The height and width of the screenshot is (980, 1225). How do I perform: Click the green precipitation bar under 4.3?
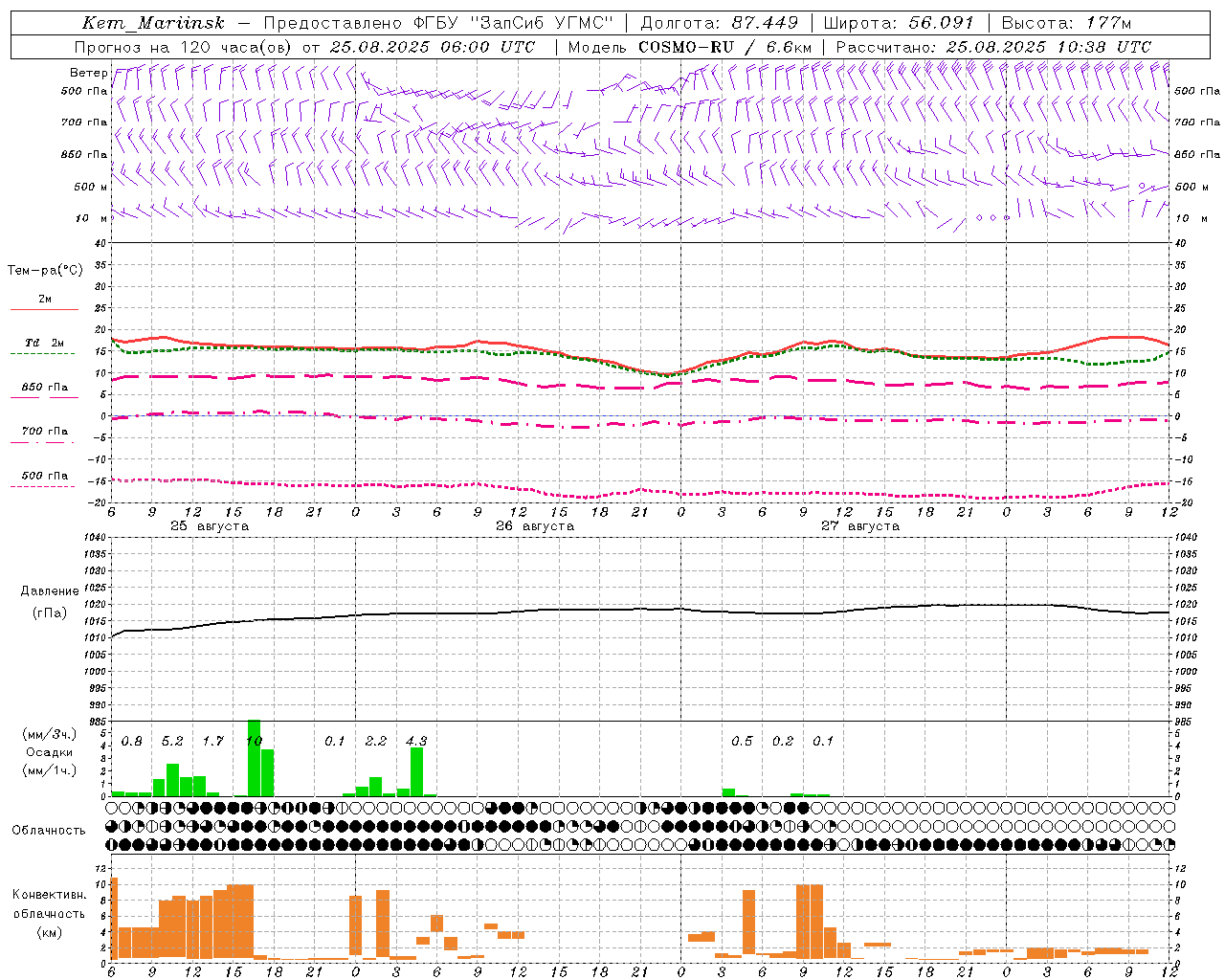point(416,771)
